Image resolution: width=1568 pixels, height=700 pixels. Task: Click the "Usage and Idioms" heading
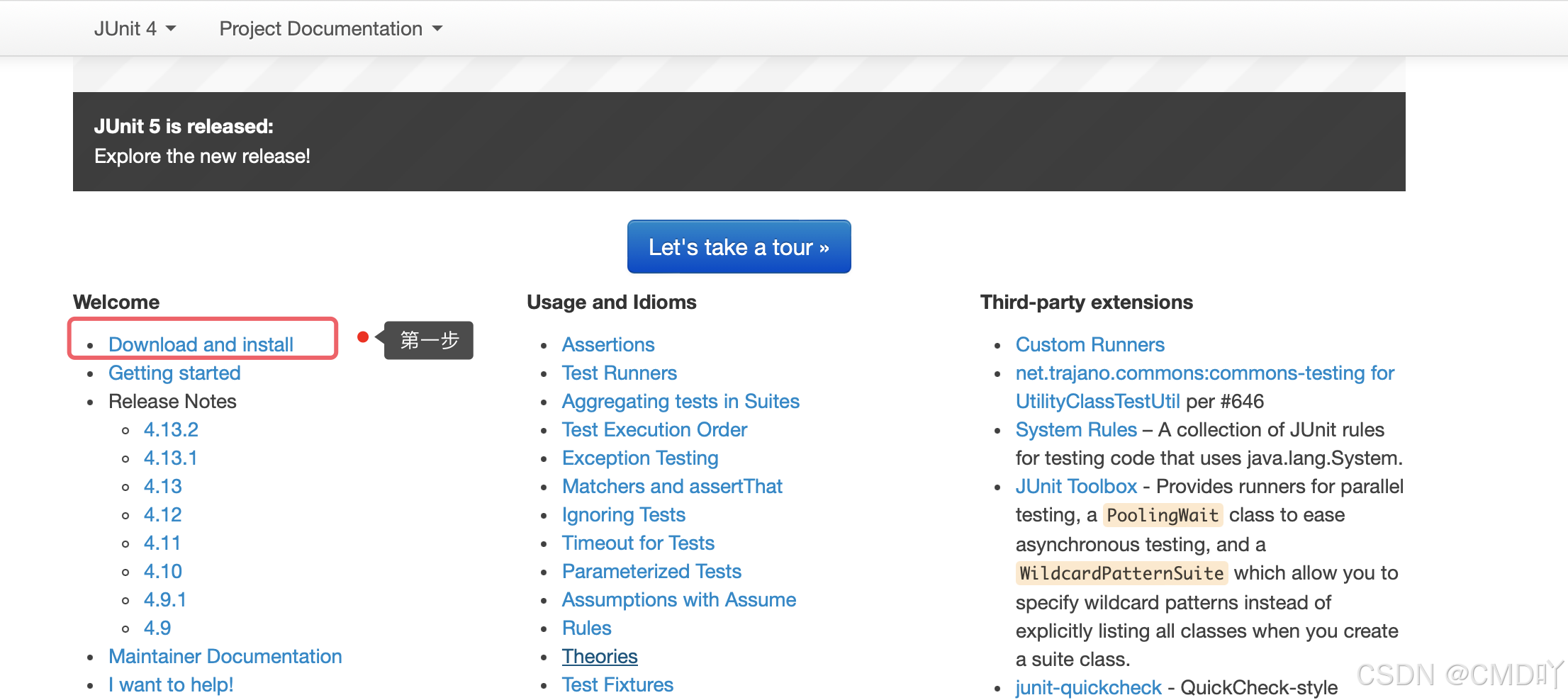click(612, 302)
